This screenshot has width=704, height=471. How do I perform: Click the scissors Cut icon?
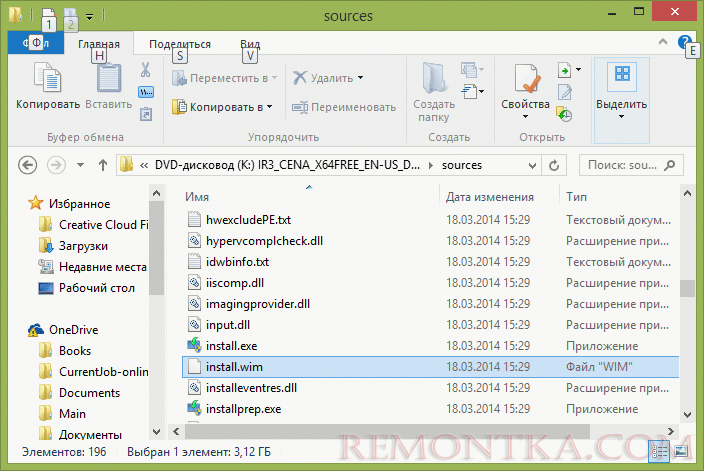click(145, 70)
